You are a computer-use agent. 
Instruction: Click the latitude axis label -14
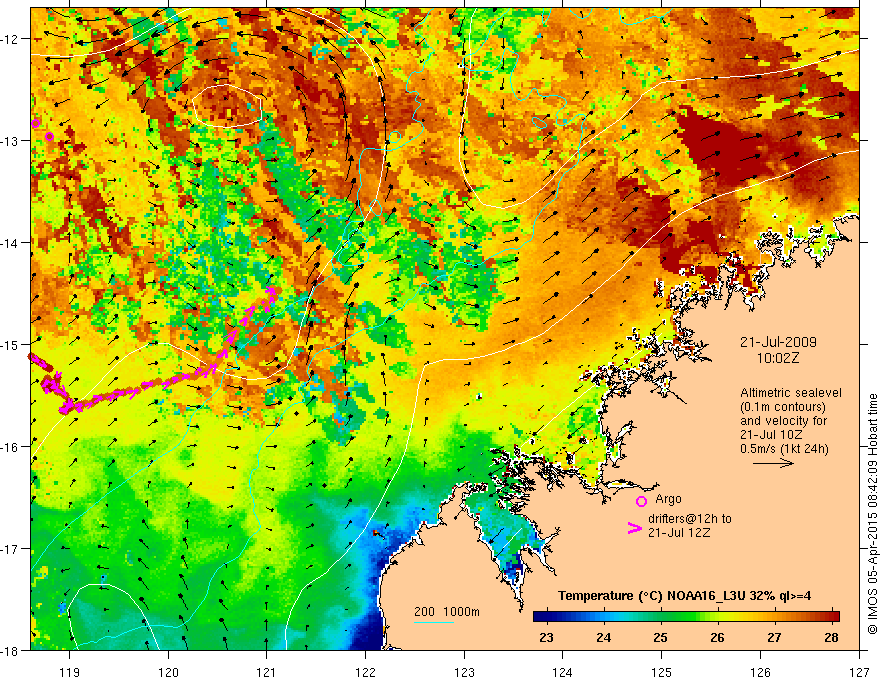(11, 243)
